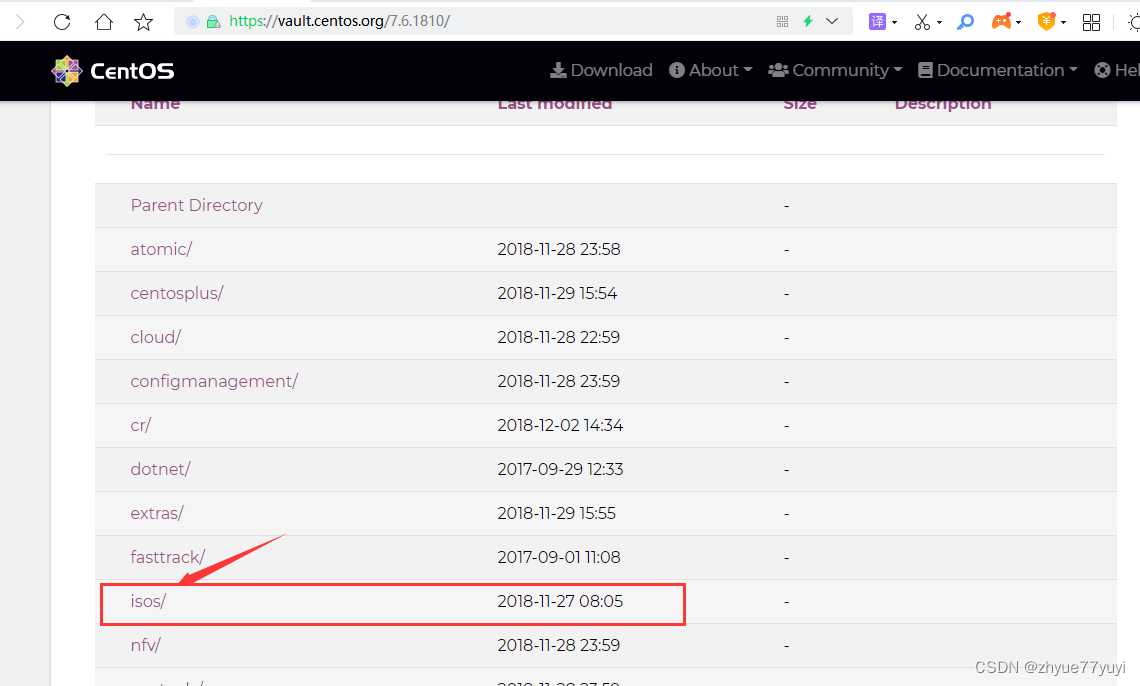Bookmark this page with the star icon
This screenshot has height=686, width=1140.
pyautogui.click(x=143, y=22)
